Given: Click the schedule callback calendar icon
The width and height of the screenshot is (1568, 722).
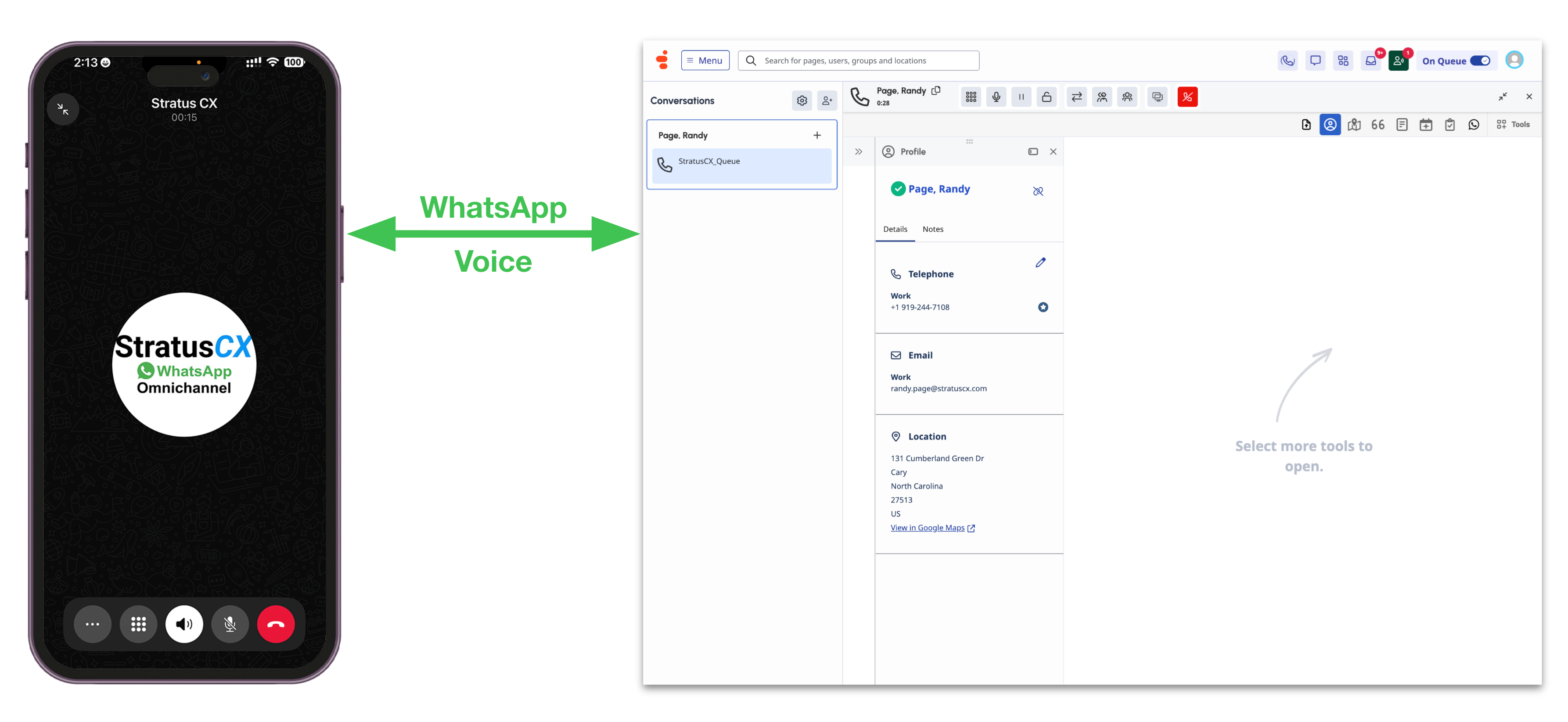Looking at the screenshot, I should pyautogui.click(x=1426, y=125).
